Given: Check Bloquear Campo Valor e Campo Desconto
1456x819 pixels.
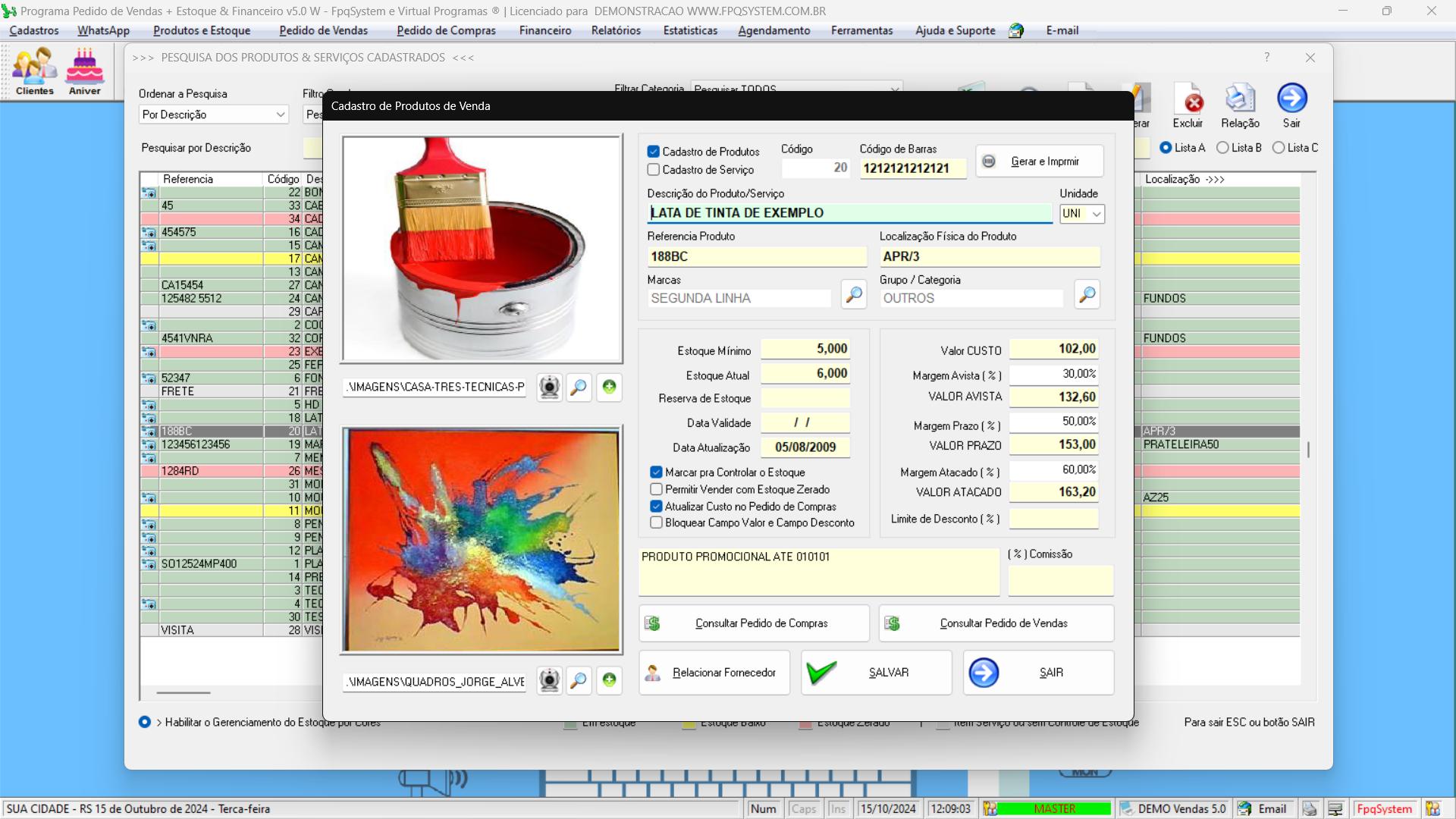Looking at the screenshot, I should pos(657,522).
